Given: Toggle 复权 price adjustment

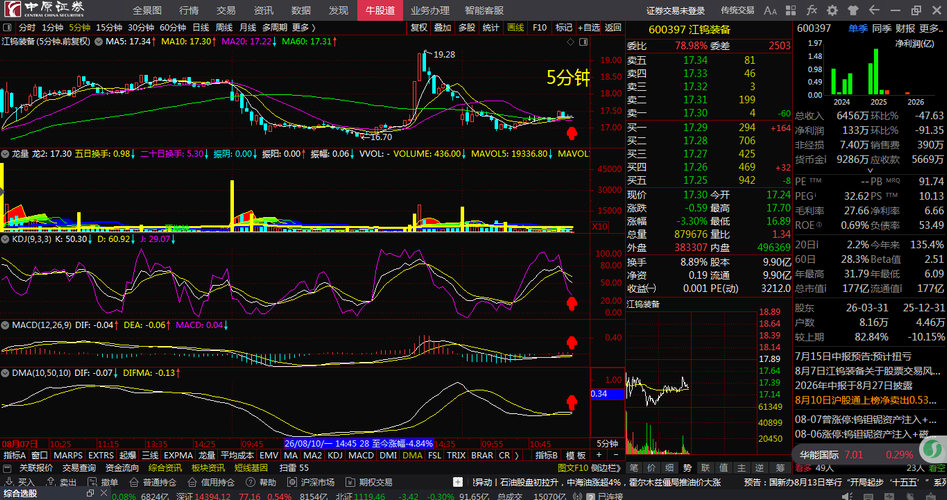Looking at the screenshot, I should pos(419,28).
